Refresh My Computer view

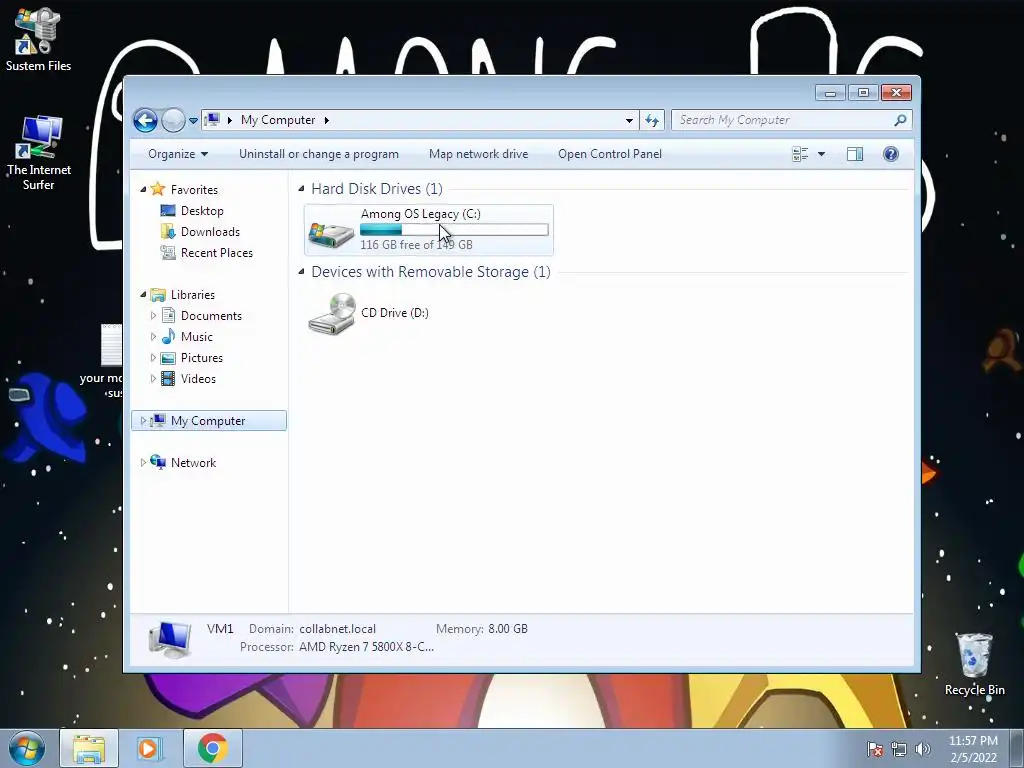tap(652, 120)
